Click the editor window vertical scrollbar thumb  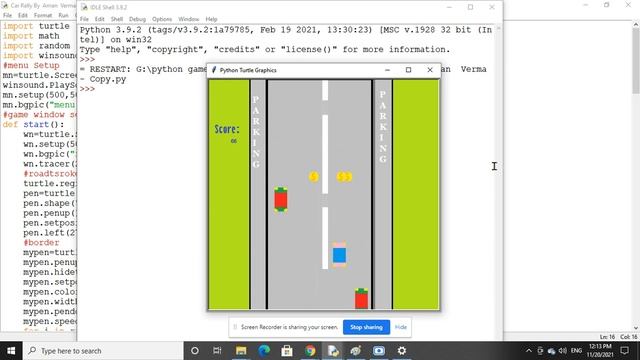[x=636, y=61]
